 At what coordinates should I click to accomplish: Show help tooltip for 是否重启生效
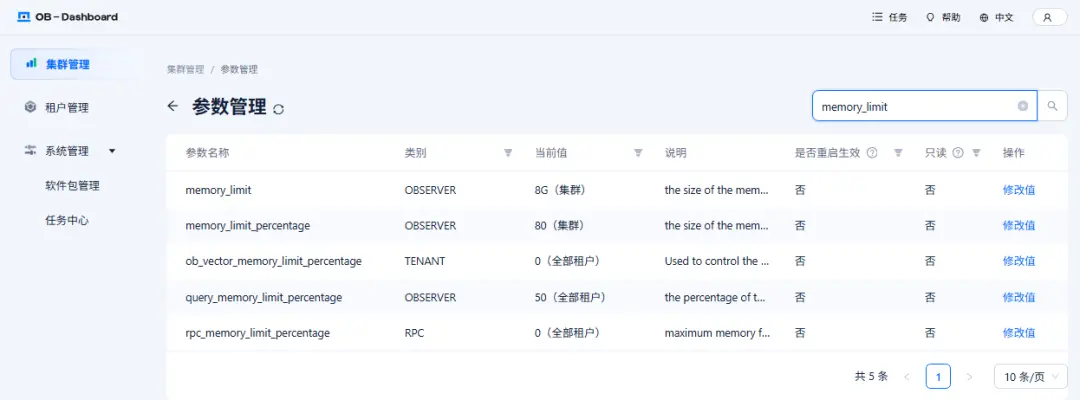pyautogui.click(x=872, y=153)
